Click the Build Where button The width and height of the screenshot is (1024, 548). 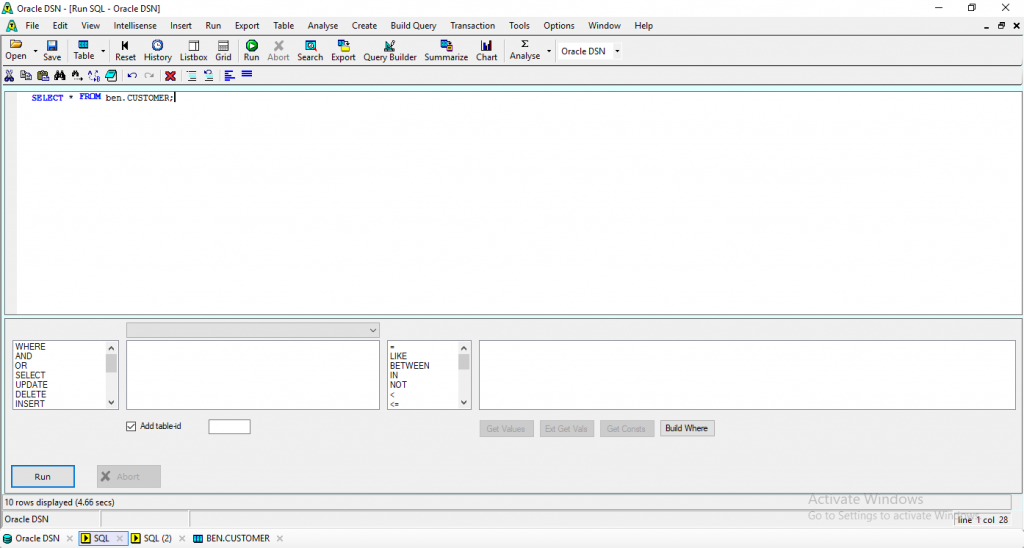687,428
